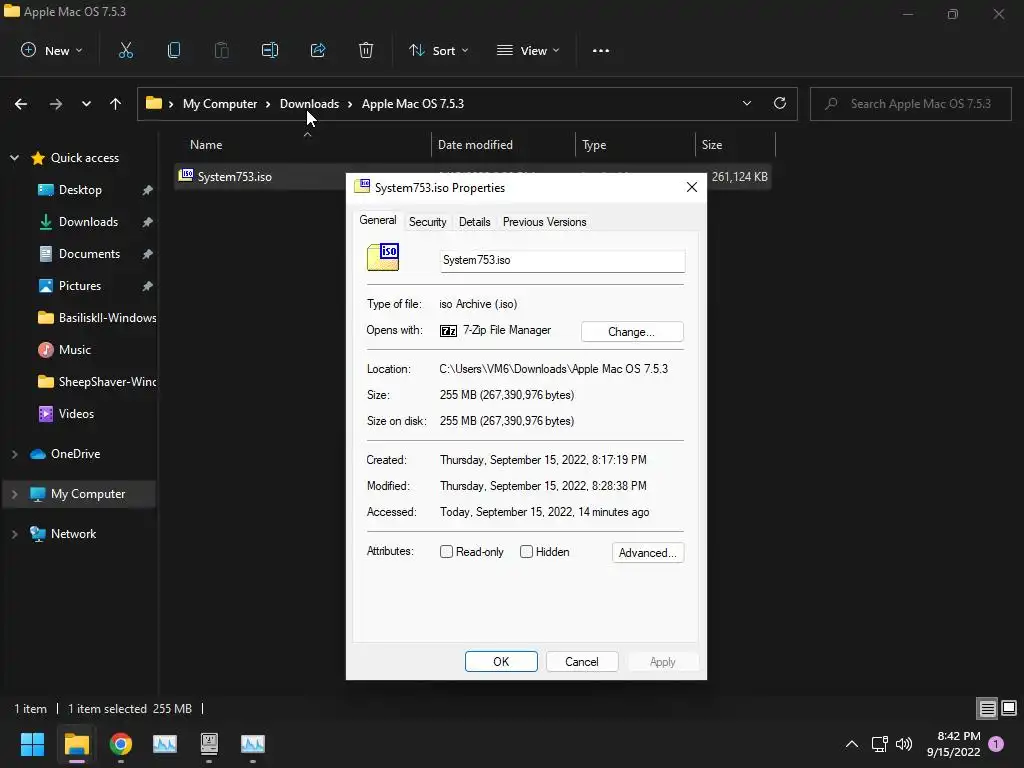Launch Google Chrome from taskbar

coord(121,744)
